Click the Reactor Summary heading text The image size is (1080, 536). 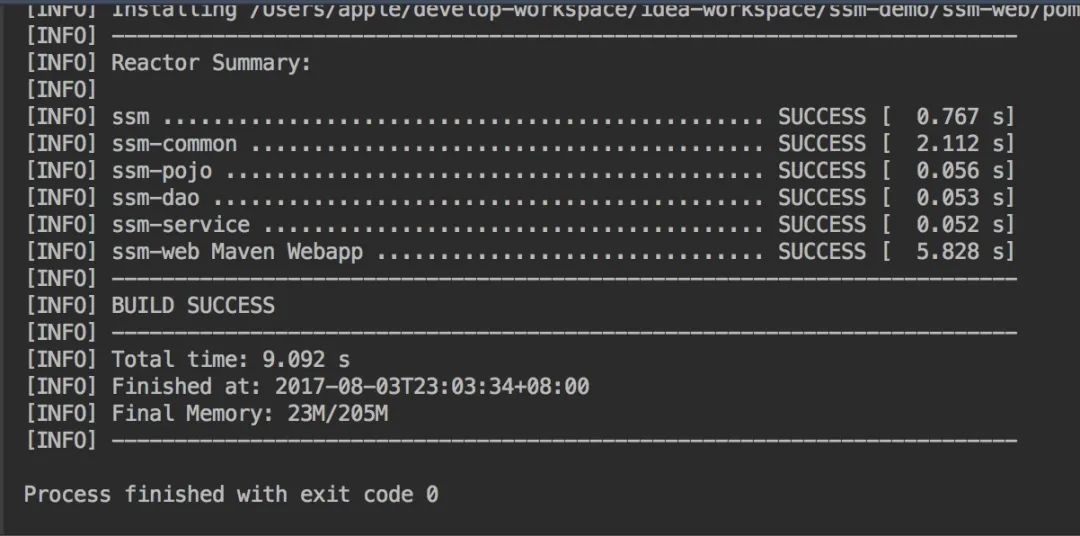[x=211, y=63]
